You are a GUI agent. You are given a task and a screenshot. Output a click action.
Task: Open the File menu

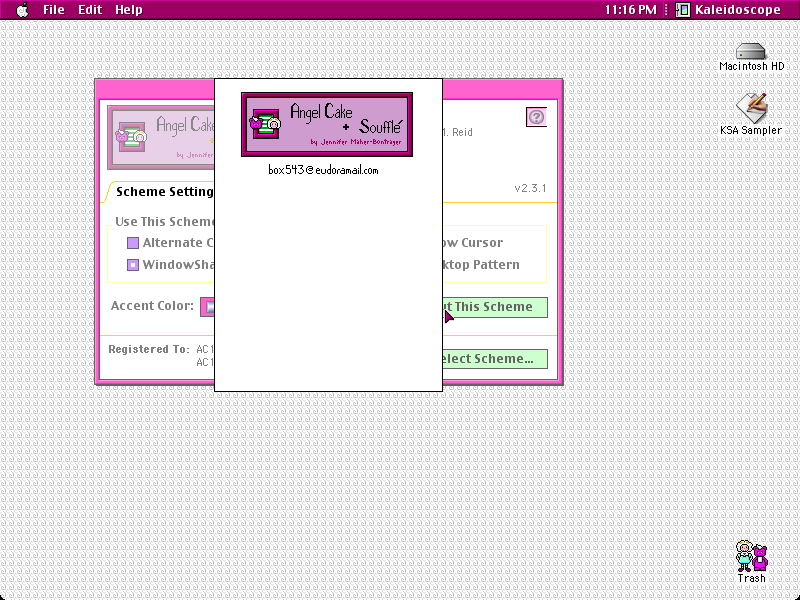[x=54, y=10]
